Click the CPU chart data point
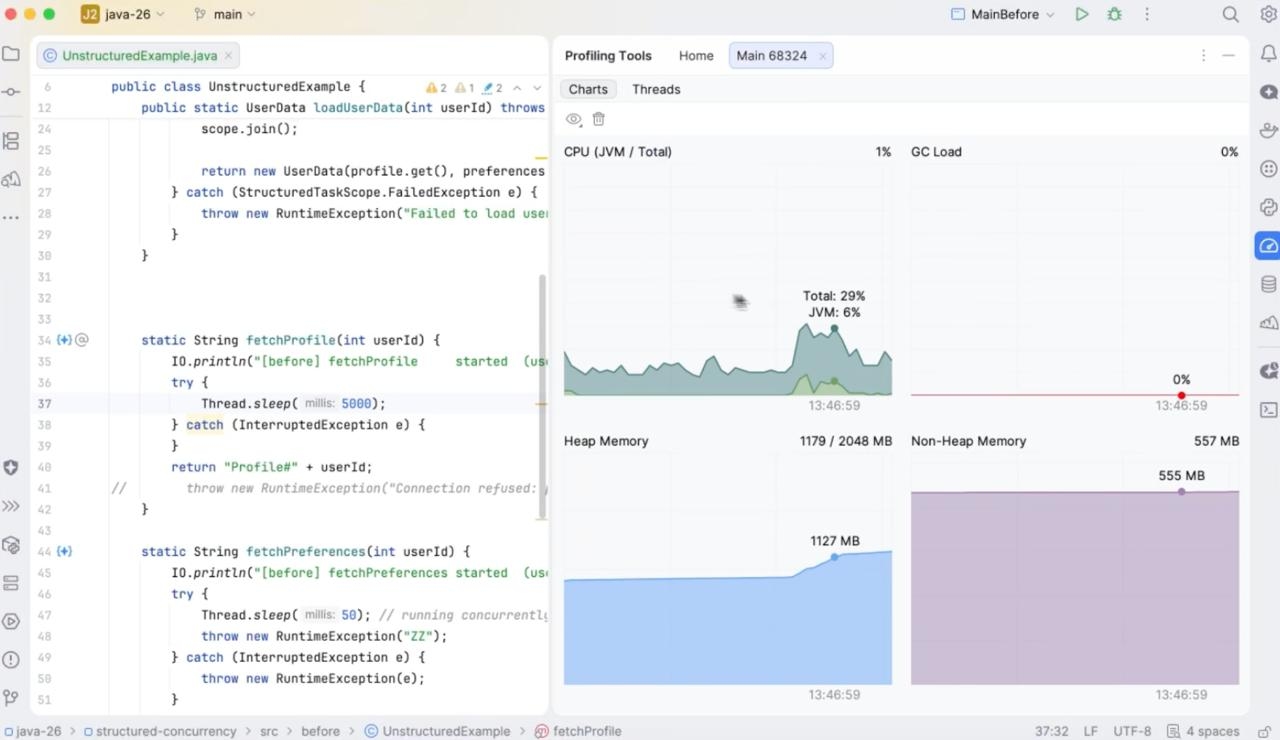1280x740 pixels. [x=834, y=329]
